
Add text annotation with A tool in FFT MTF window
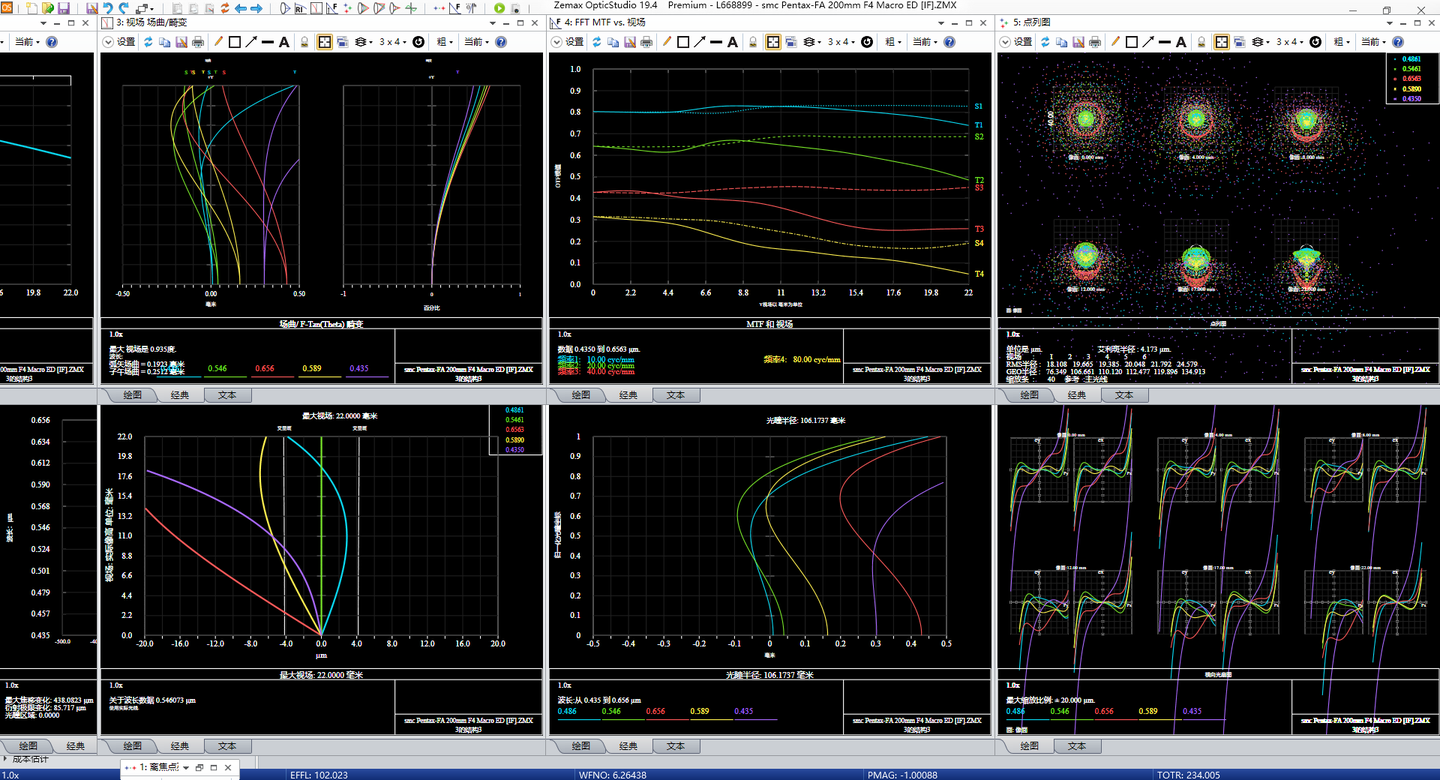[732, 42]
